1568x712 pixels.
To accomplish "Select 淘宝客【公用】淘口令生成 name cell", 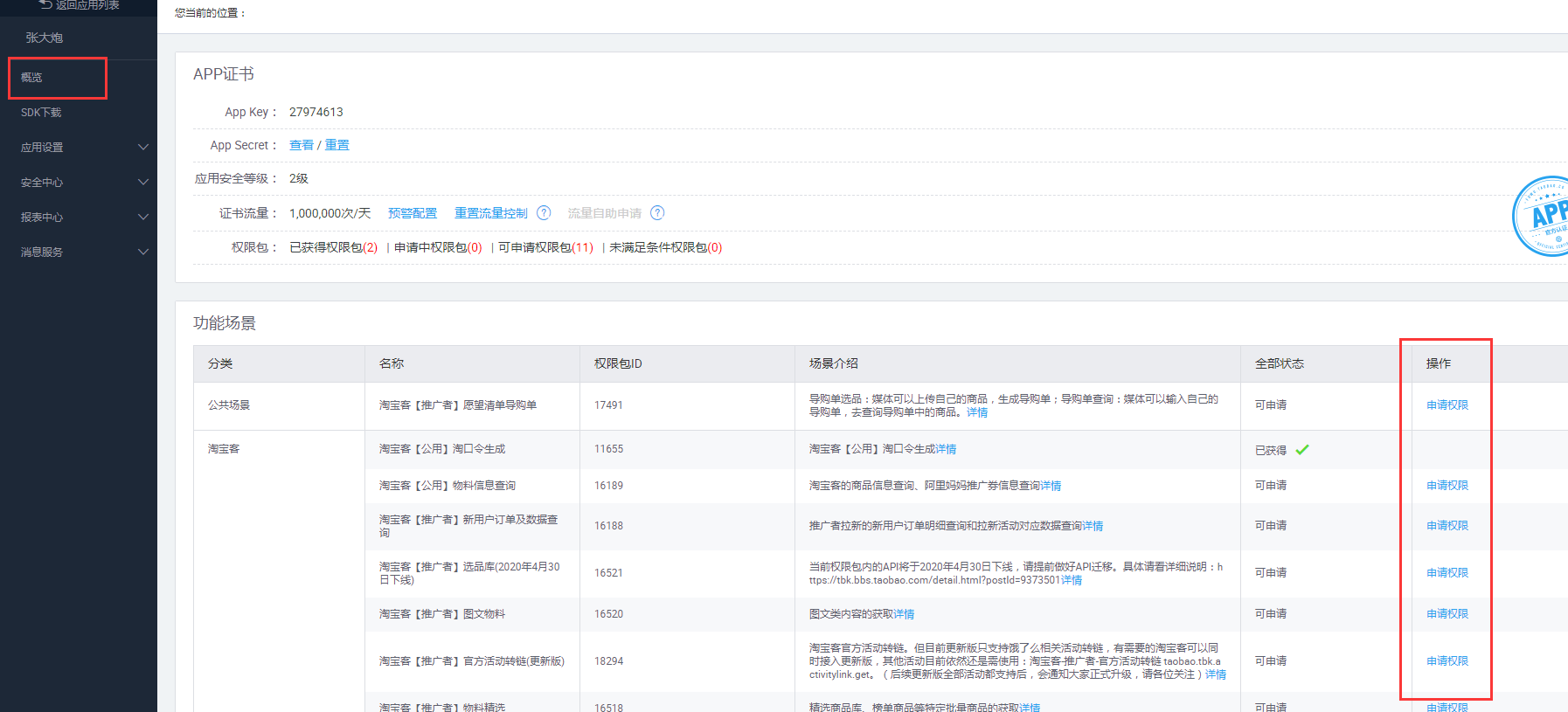I will click(x=442, y=449).
